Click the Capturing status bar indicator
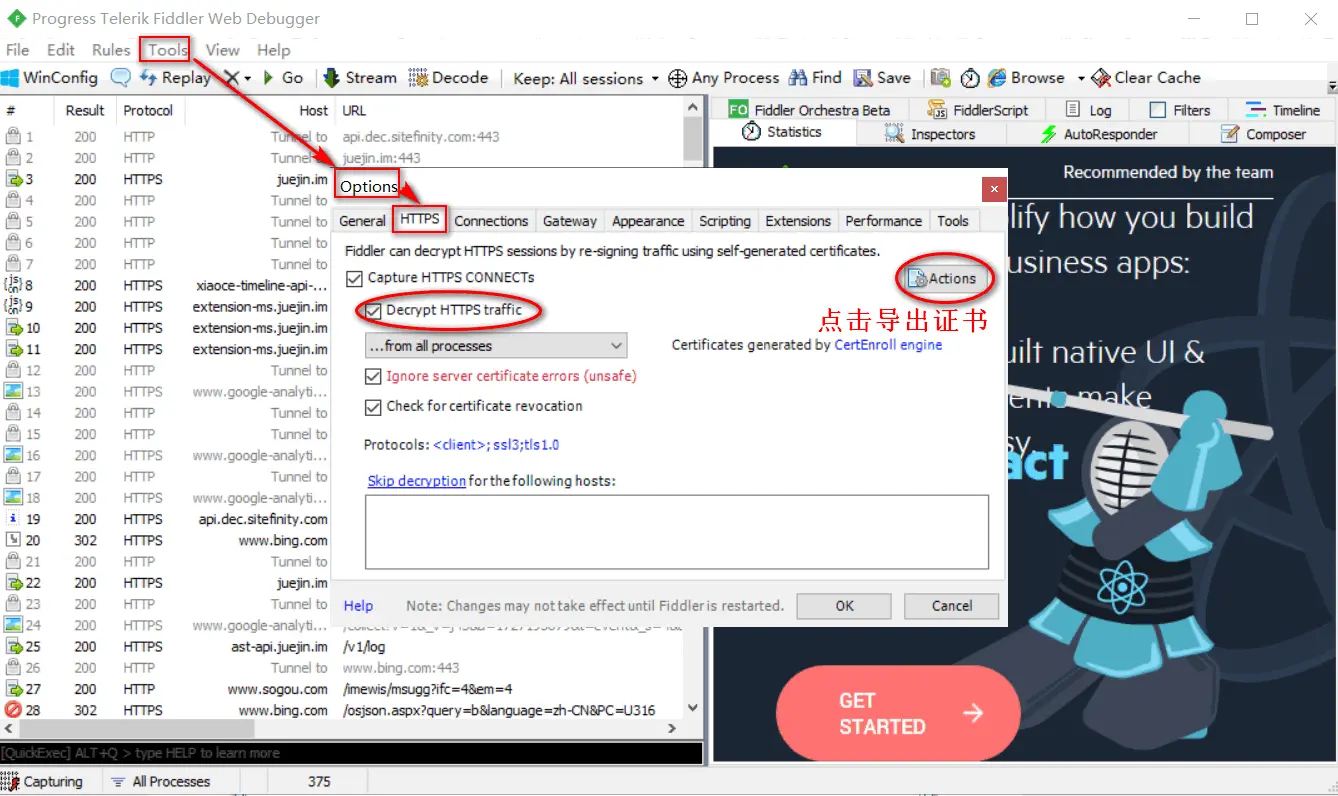 [x=44, y=782]
